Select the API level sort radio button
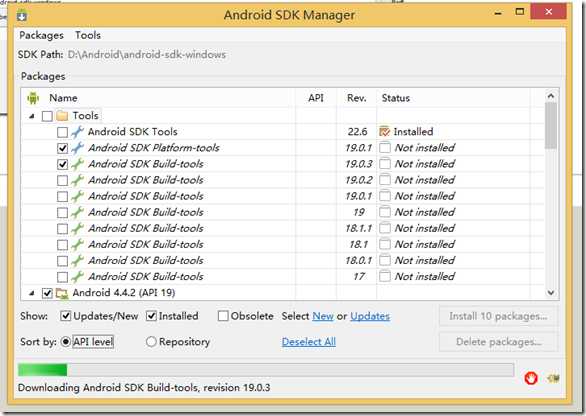Viewport: 586px width, 416px height. point(65,342)
